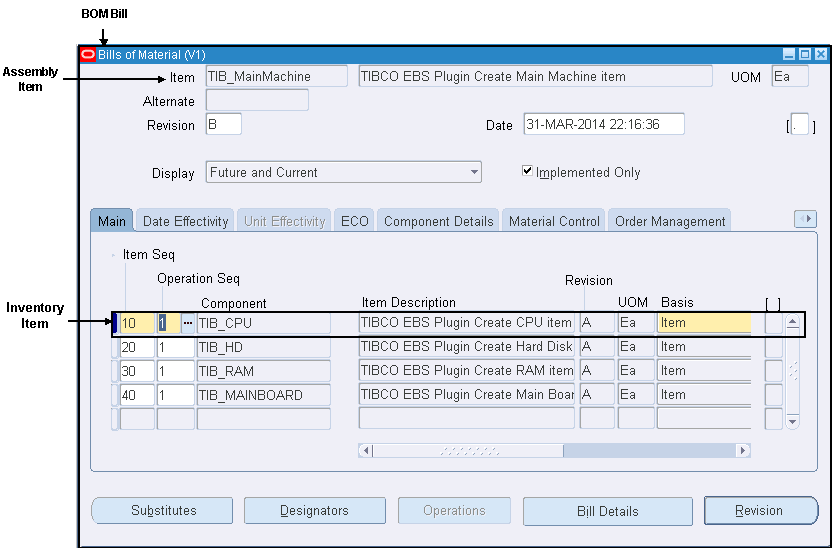Click the item description field in header

point(535,76)
